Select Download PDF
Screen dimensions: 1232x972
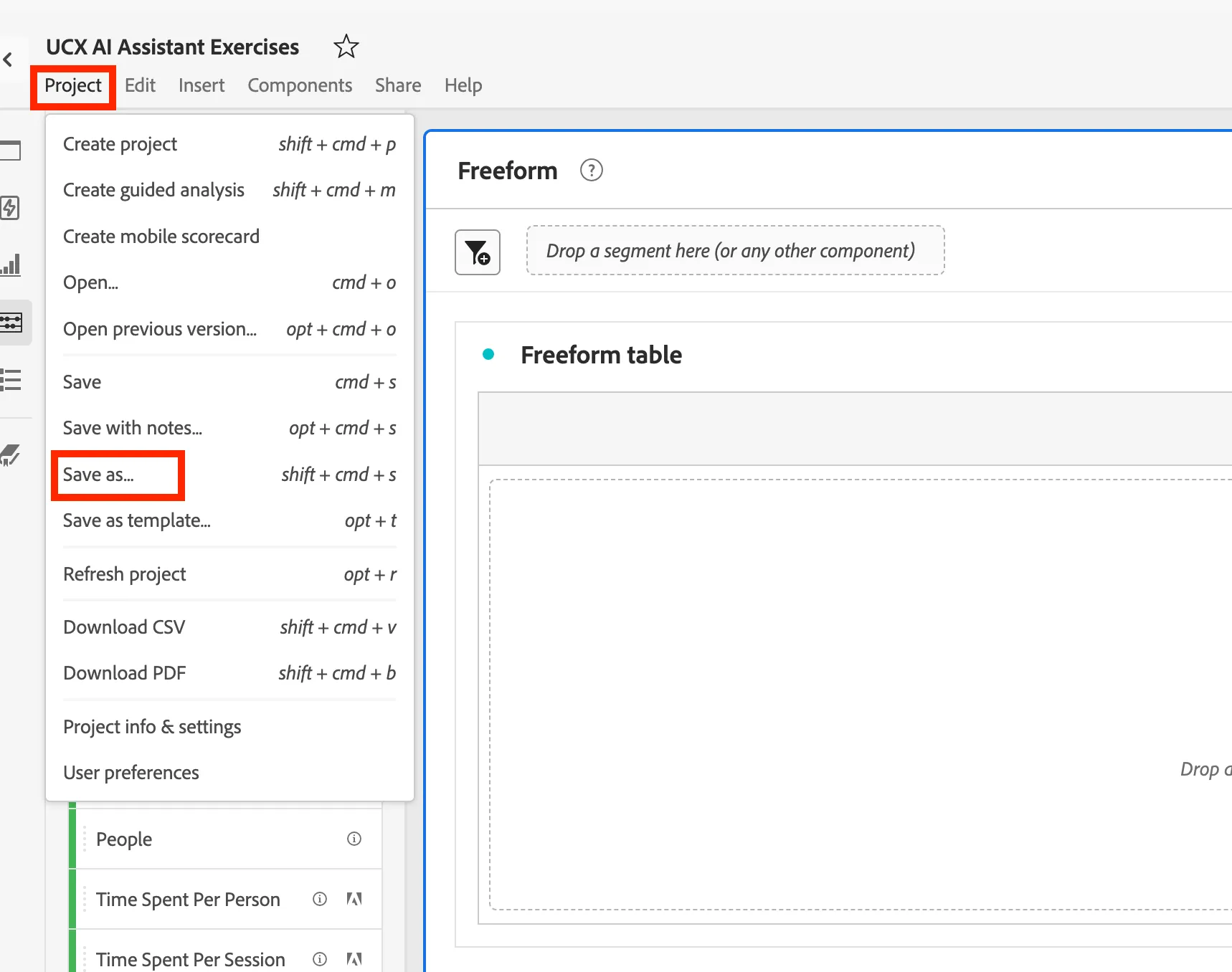(x=229, y=673)
